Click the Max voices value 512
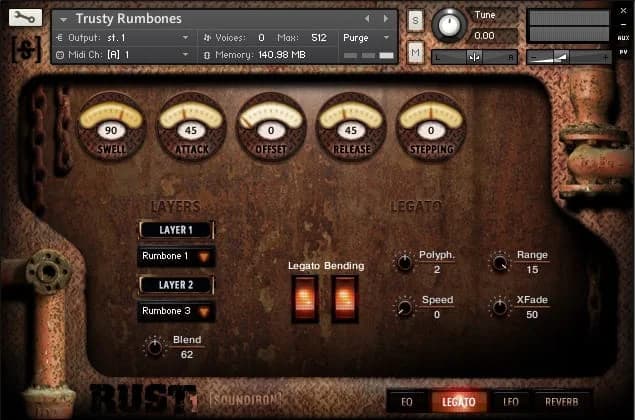Image resolution: width=635 pixels, height=420 pixels. (x=319, y=38)
